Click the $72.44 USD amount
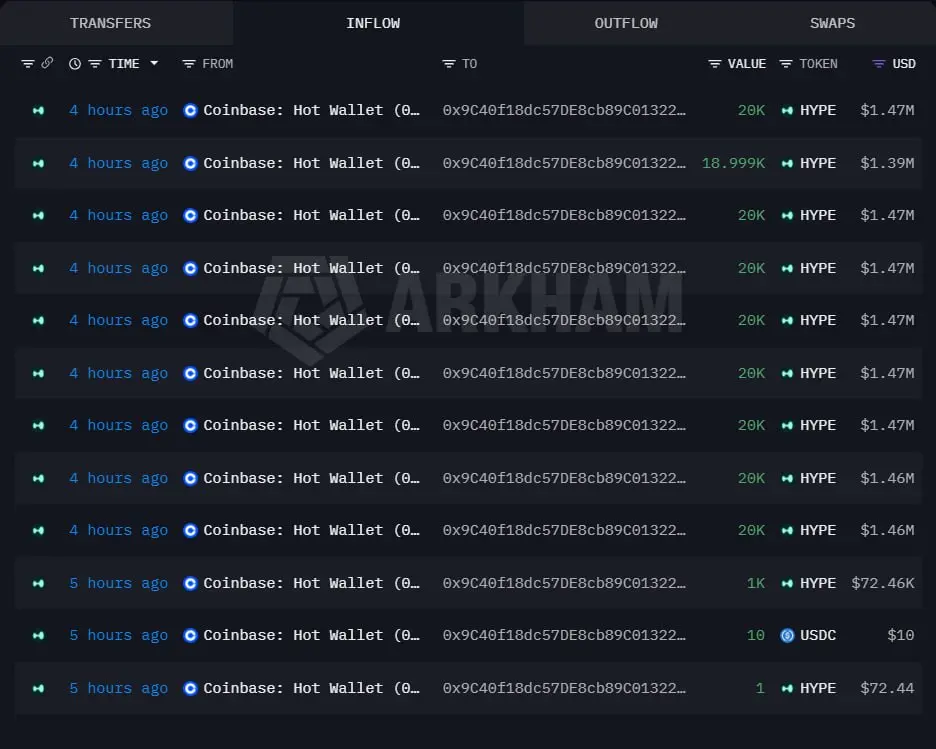 (887, 688)
